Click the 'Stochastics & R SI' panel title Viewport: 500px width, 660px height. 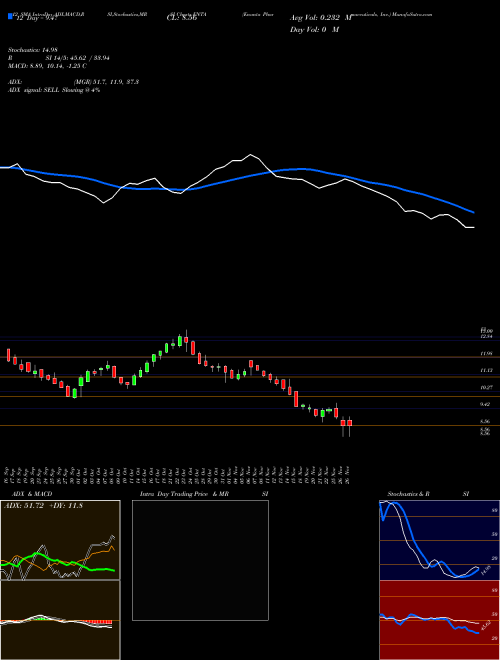(428, 494)
